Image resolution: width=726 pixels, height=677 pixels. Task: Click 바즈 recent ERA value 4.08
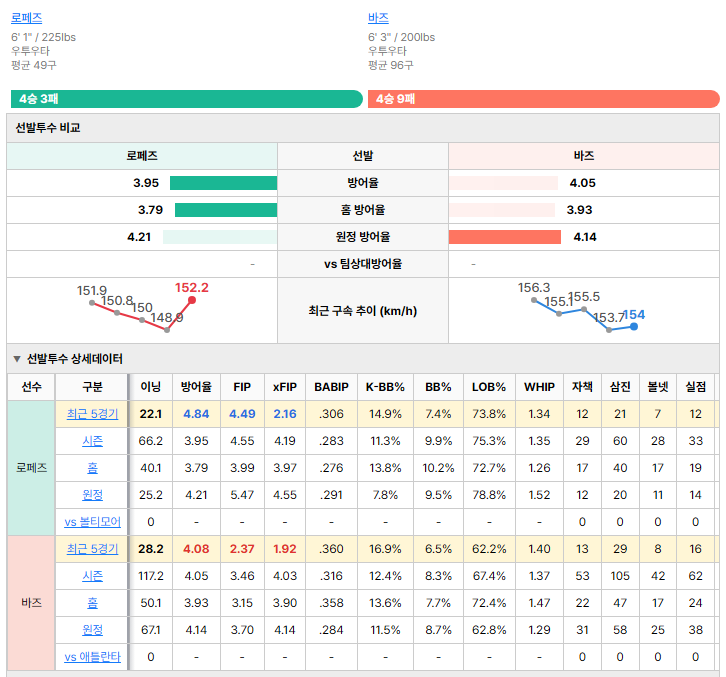point(196,549)
